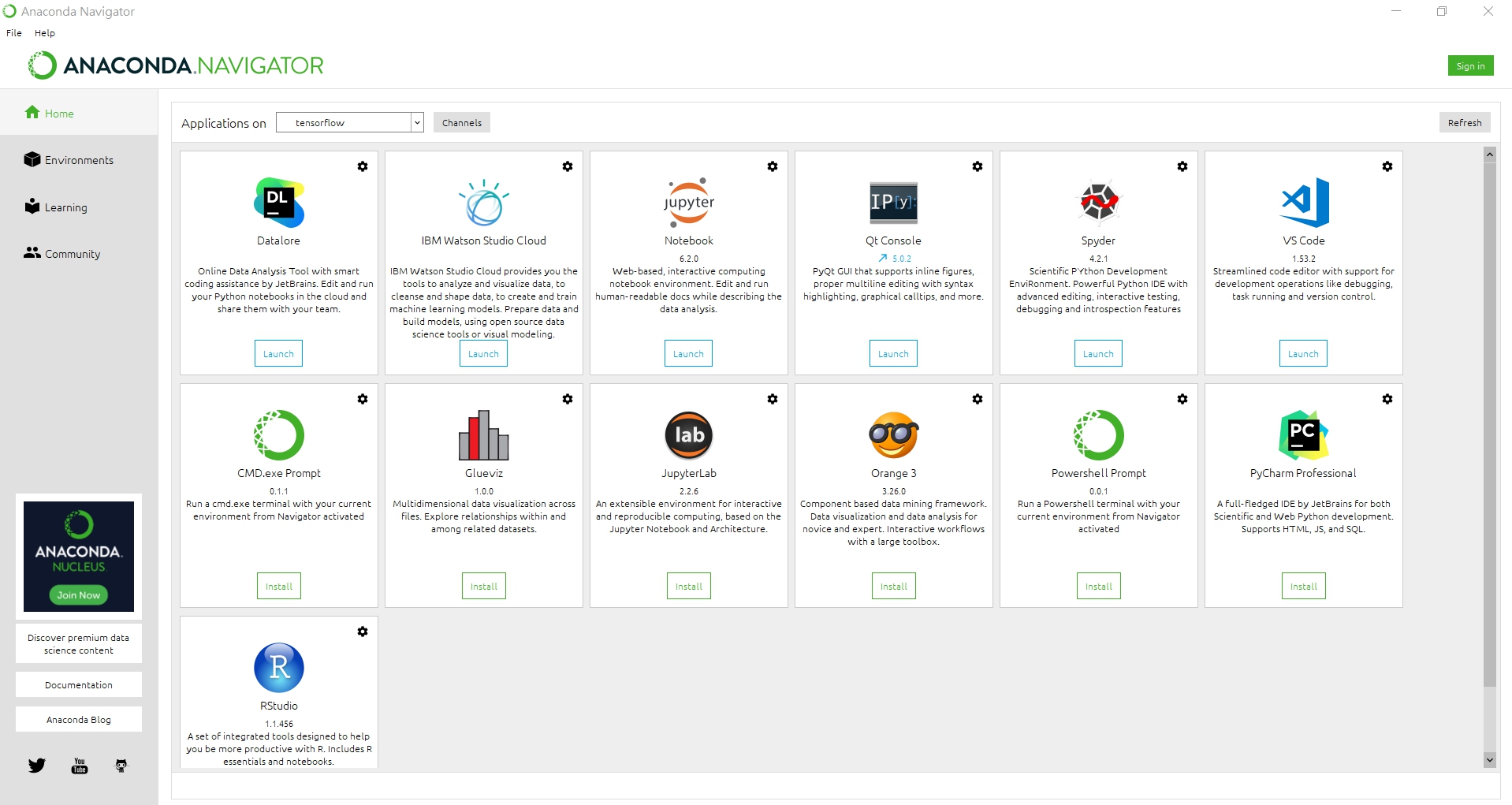The width and height of the screenshot is (1512, 805).
Task: Click the scrollbar down arrow
Action: 1490,759
